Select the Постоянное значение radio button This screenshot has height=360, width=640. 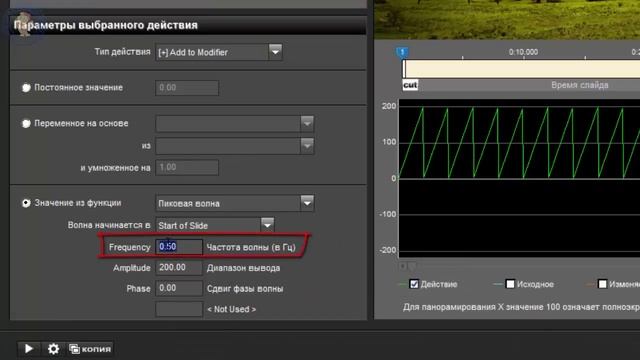click(26, 88)
